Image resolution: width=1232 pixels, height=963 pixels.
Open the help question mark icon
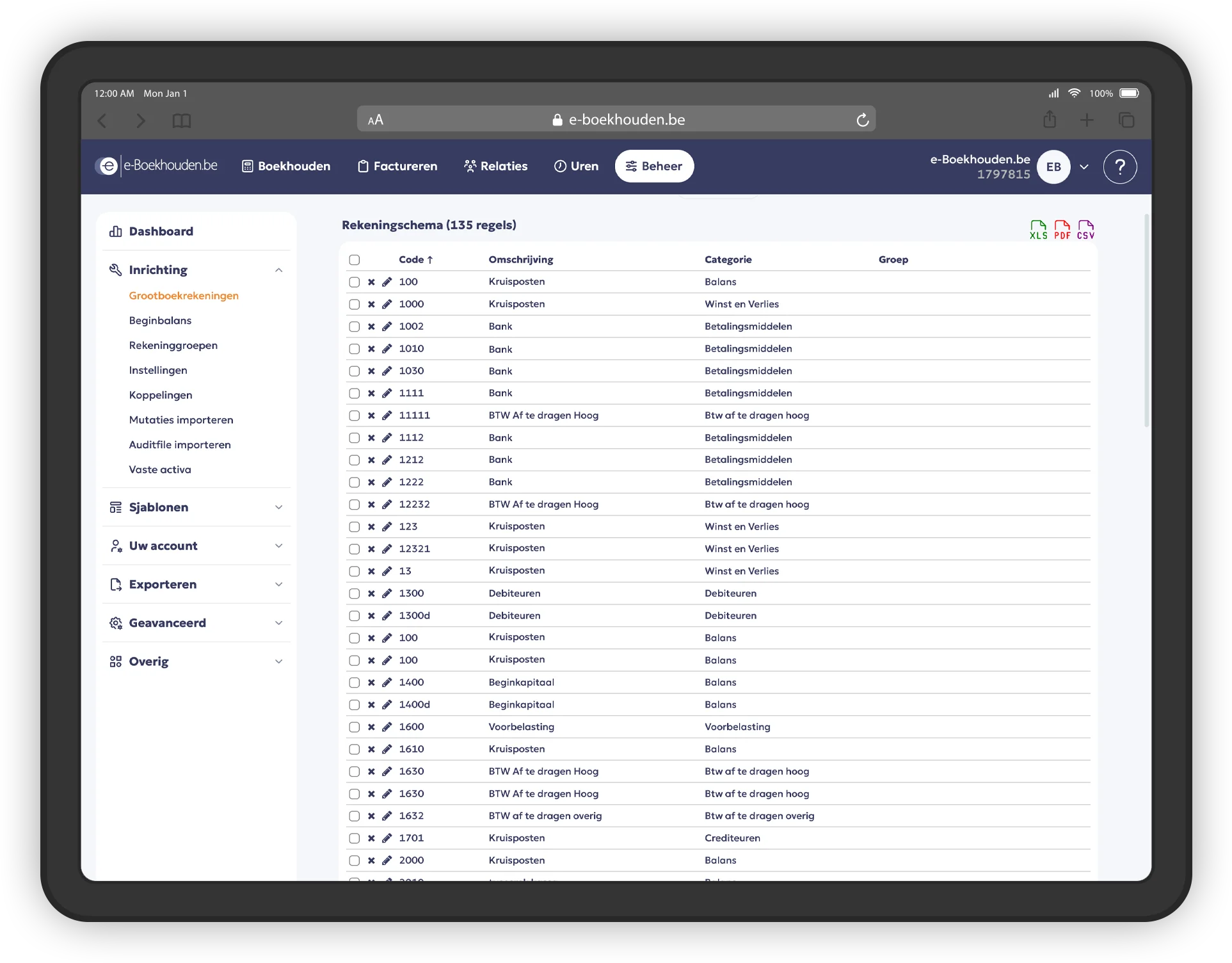(1119, 167)
